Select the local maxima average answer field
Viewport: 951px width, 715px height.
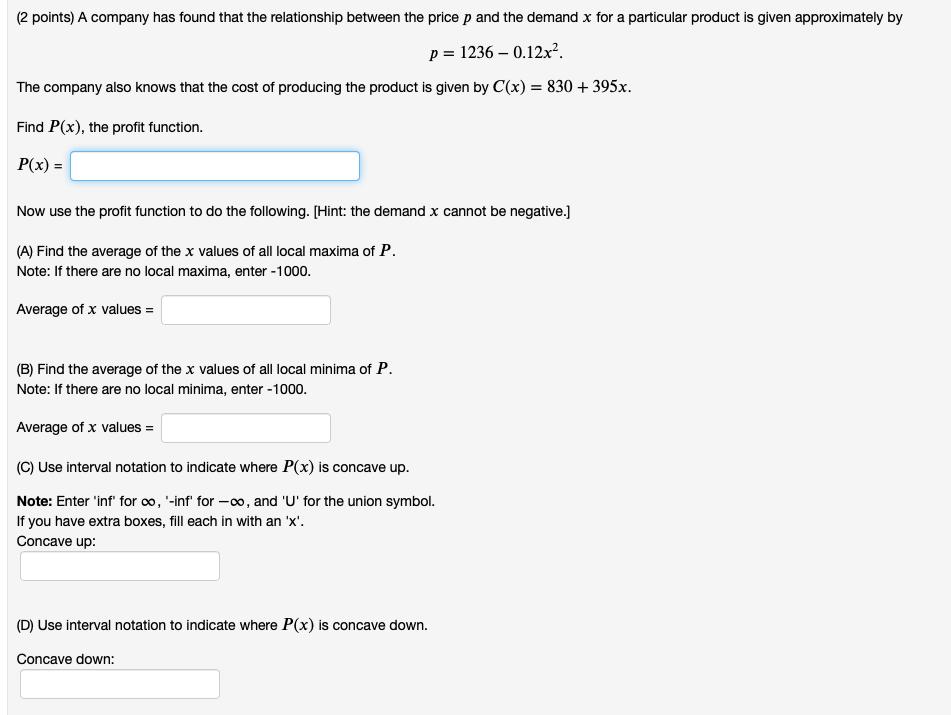click(x=245, y=309)
